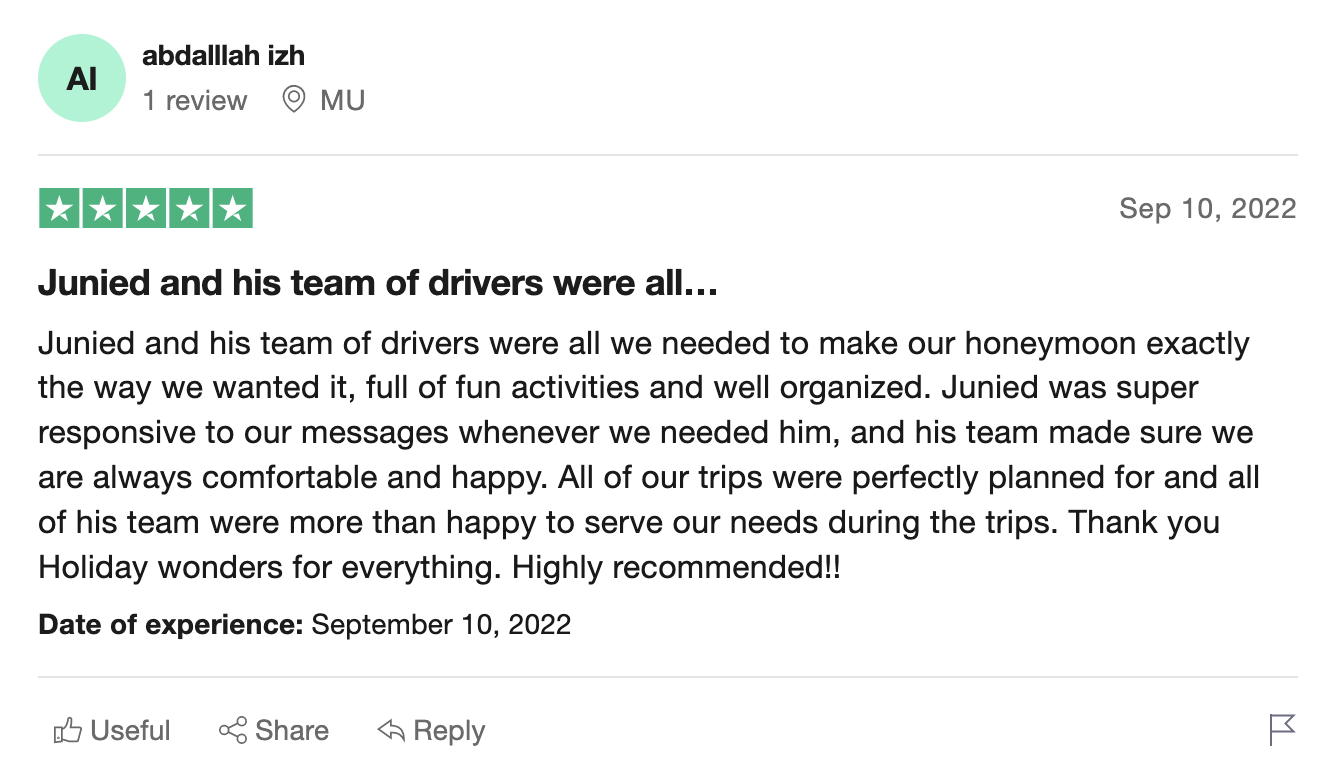Click the second green rating star
Image resolution: width=1336 pixels, height=772 pixels.
click(x=102, y=208)
